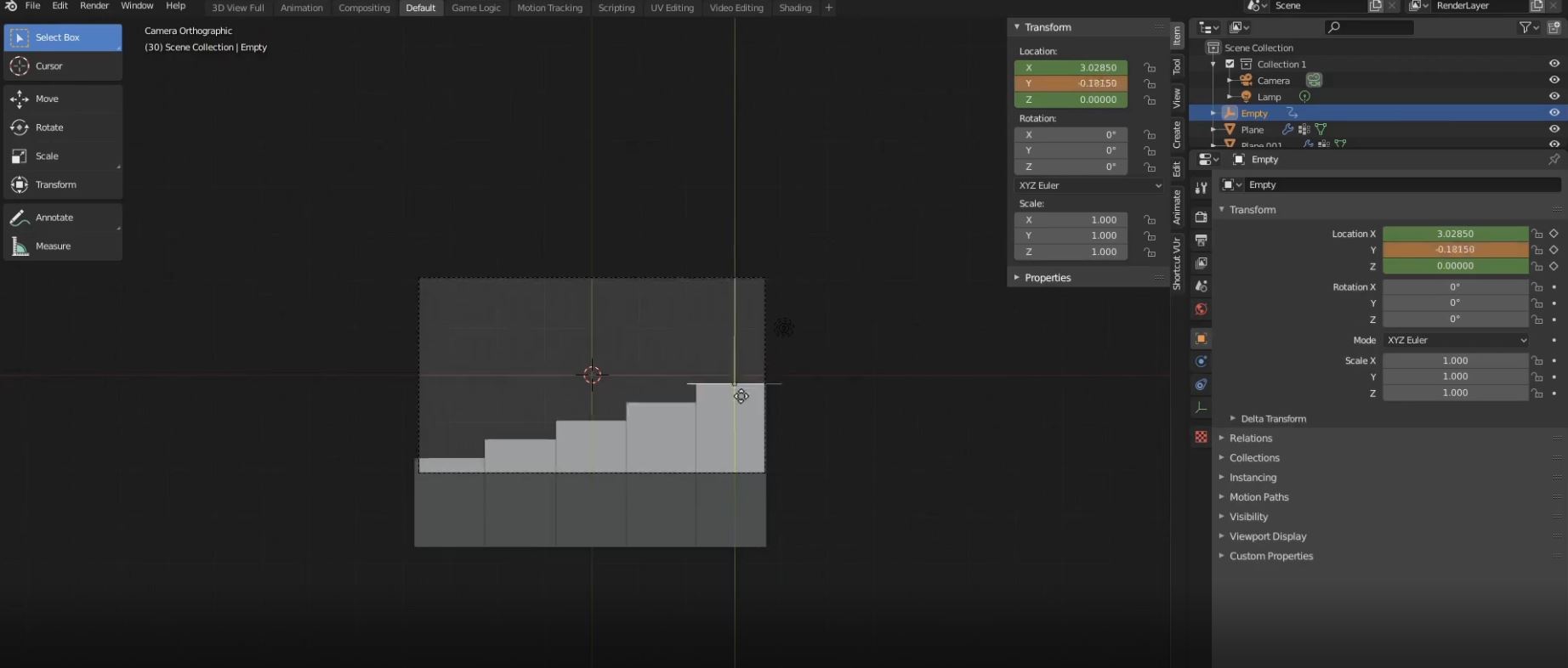
Task: Pin the properties editor context
Action: (x=1554, y=160)
